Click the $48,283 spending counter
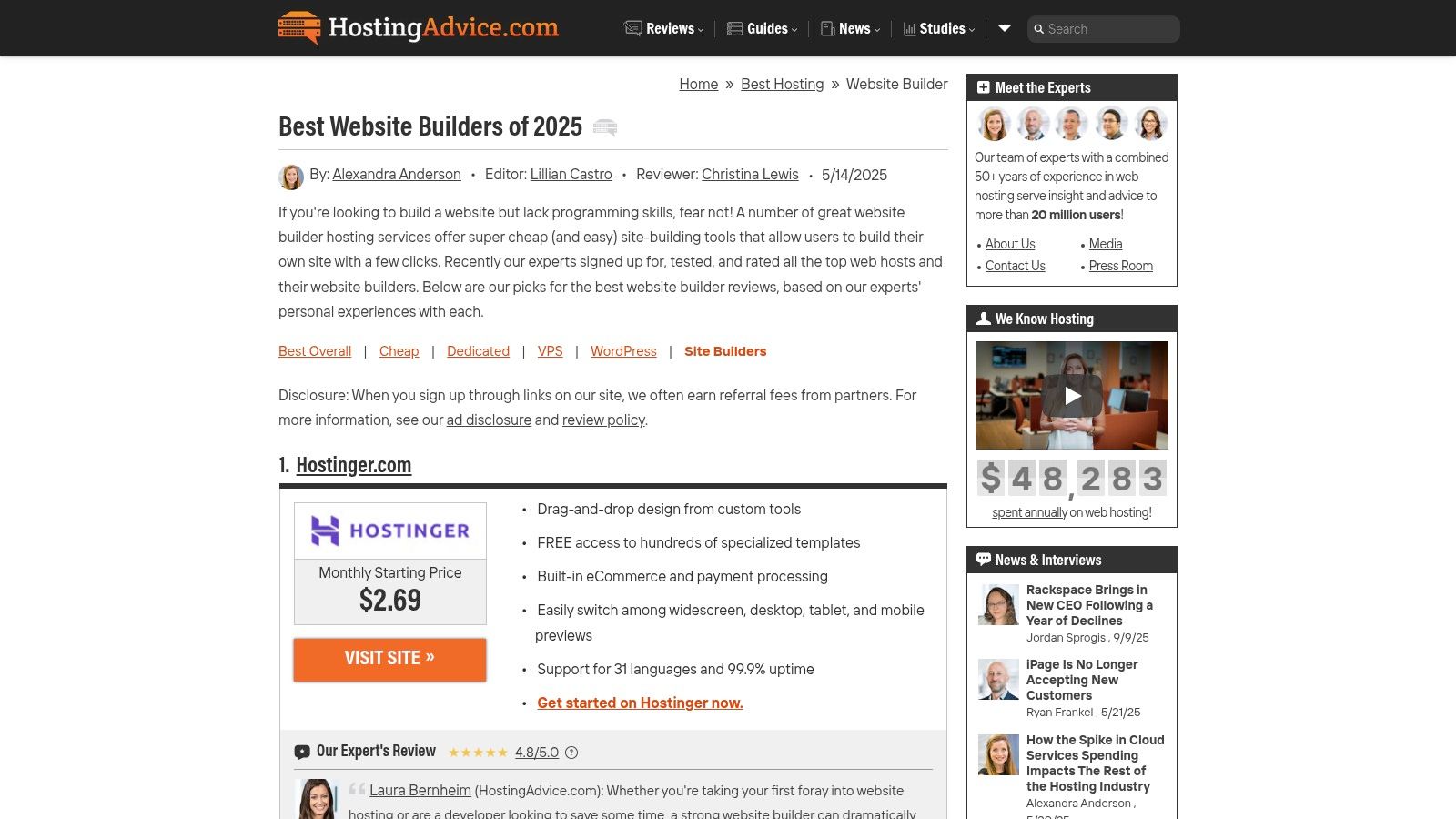This screenshot has width=1456, height=819. [1072, 479]
